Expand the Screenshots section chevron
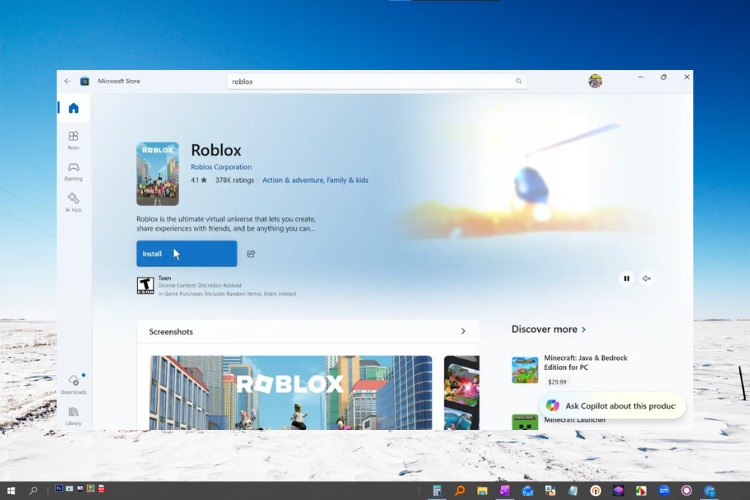The image size is (750, 500). [463, 331]
